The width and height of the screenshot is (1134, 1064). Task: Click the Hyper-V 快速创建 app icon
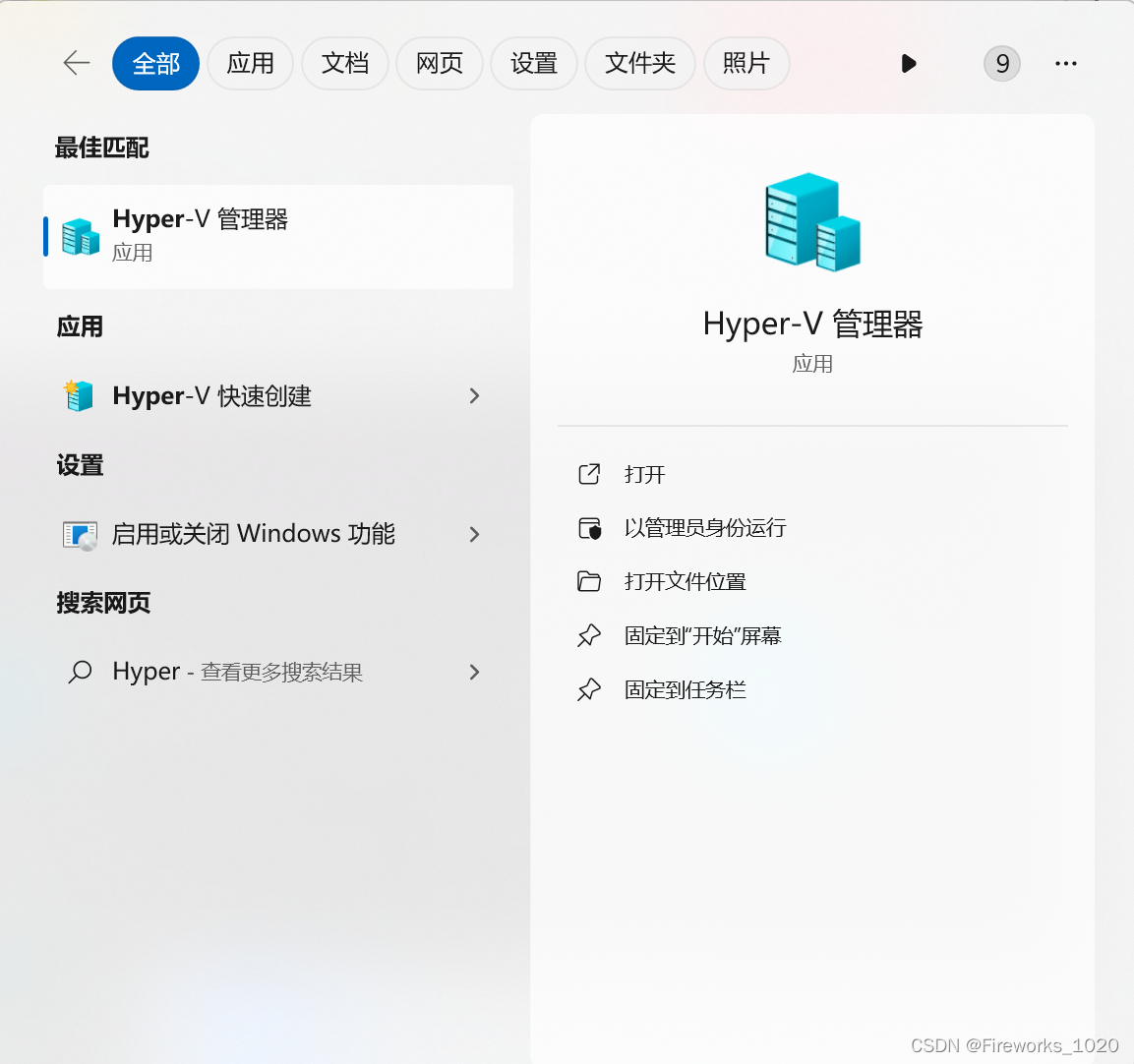[x=79, y=395]
